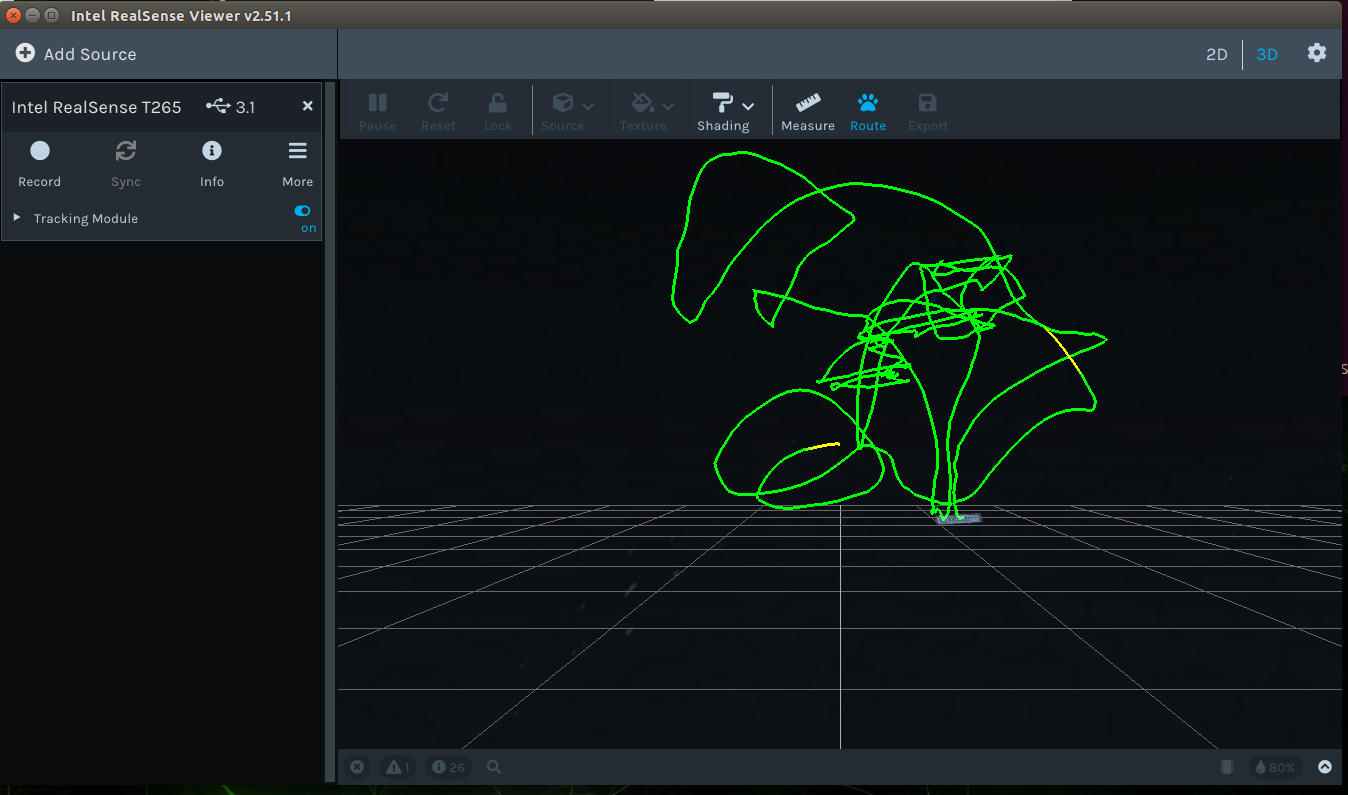Click the Intel RealSense T265 device name
Viewport: 1348px width, 795px height.
(x=96, y=107)
